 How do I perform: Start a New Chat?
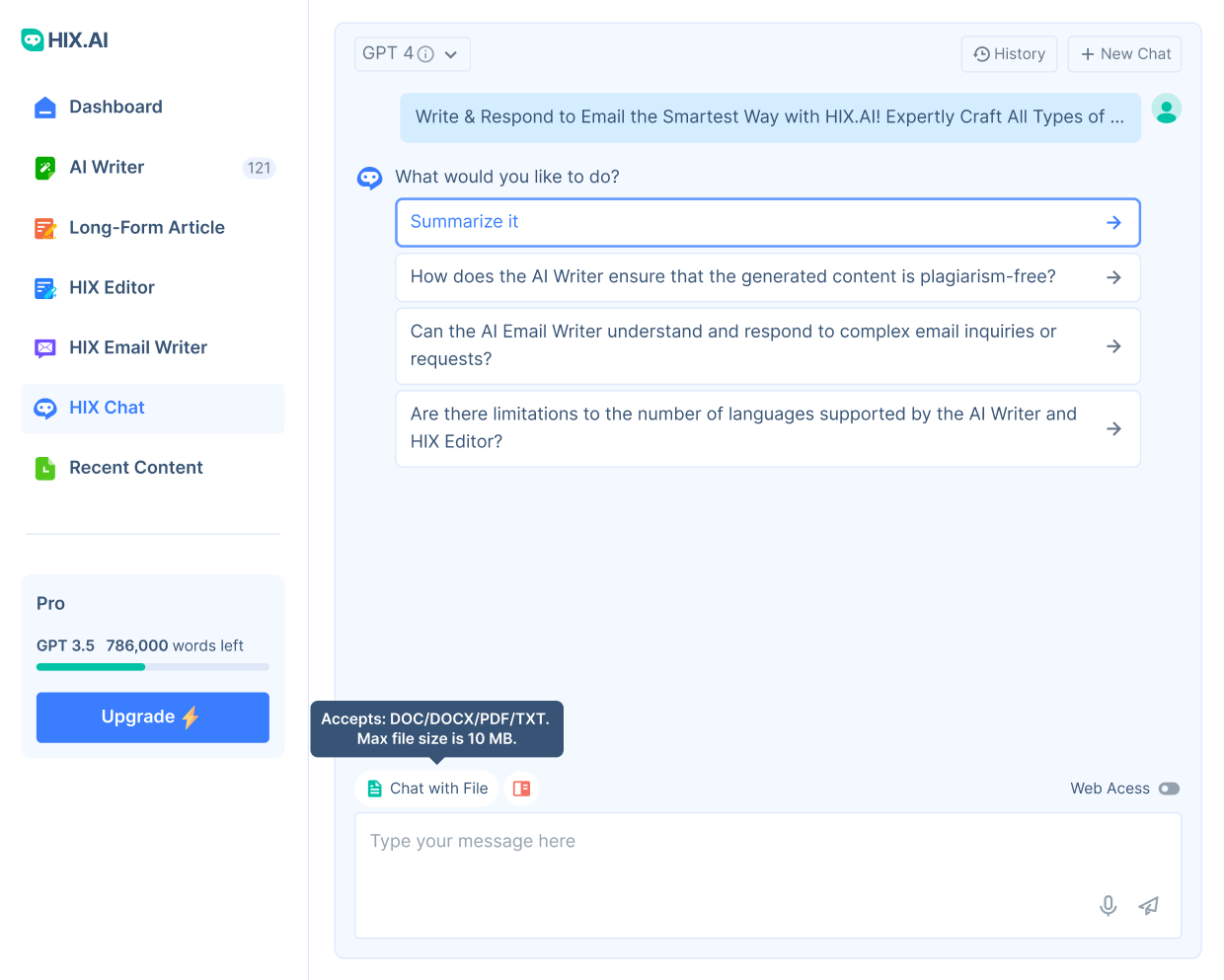coord(1124,54)
